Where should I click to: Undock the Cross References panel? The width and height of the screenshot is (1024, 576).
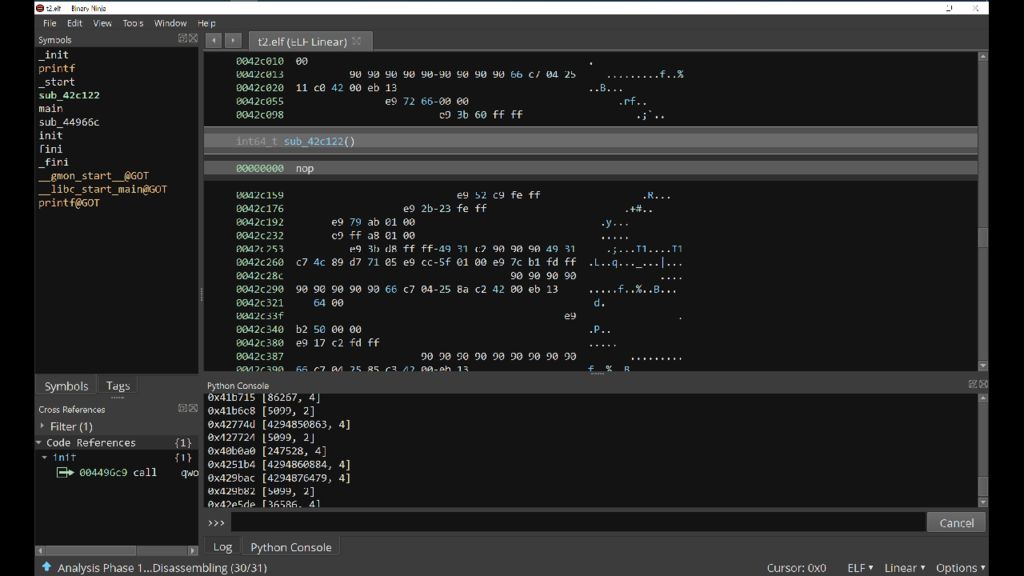(x=182, y=408)
